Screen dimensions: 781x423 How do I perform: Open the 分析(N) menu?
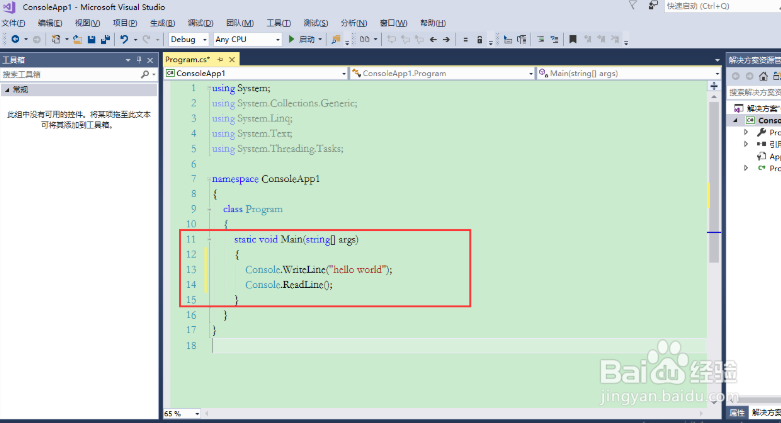tap(354, 23)
